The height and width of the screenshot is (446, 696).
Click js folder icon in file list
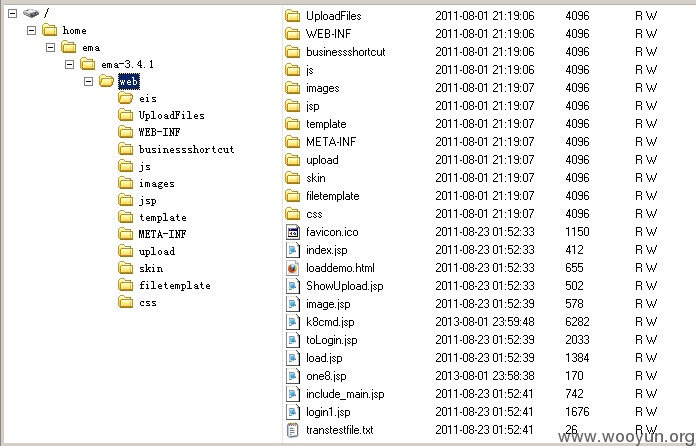point(293,70)
